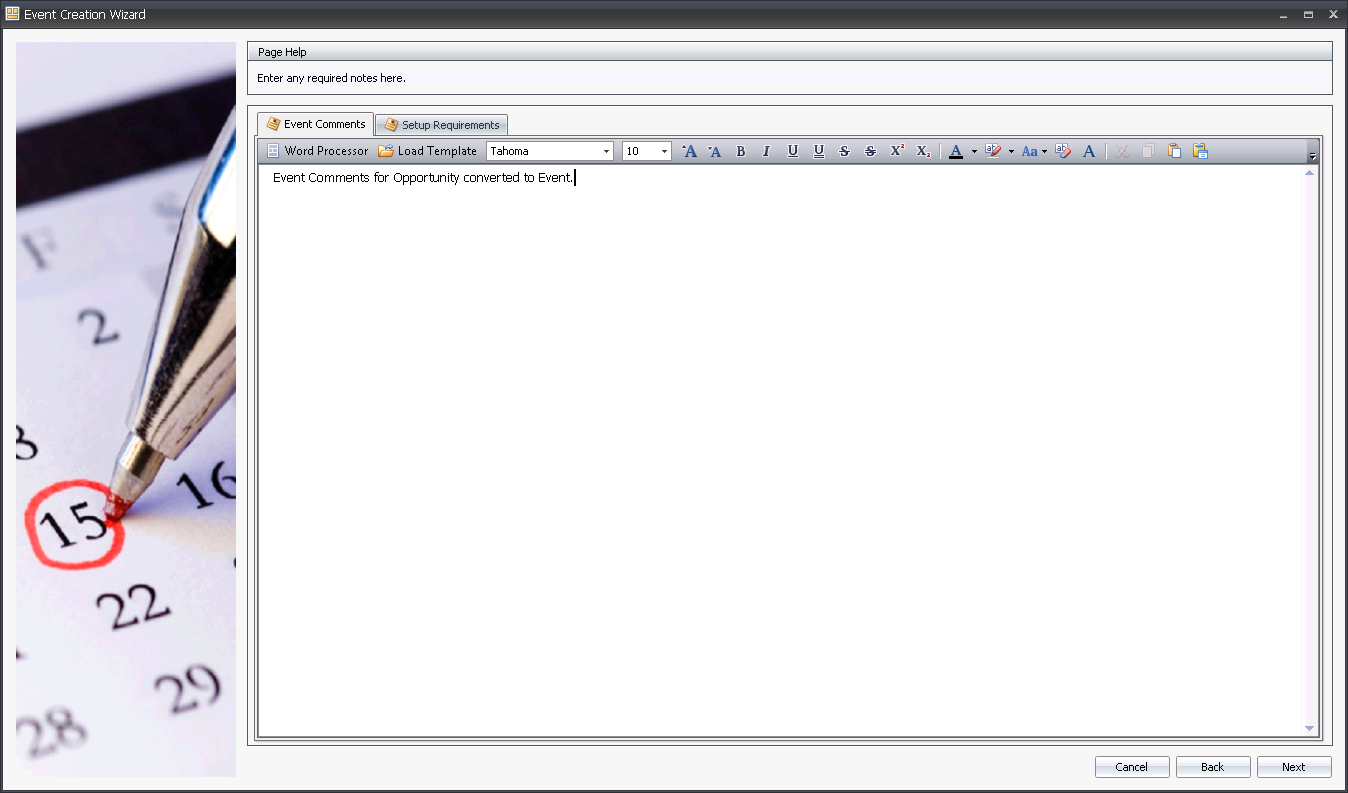Expand the font color dropdown arrow
This screenshot has height=793, width=1348.
pyautogui.click(x=974, y=152)
